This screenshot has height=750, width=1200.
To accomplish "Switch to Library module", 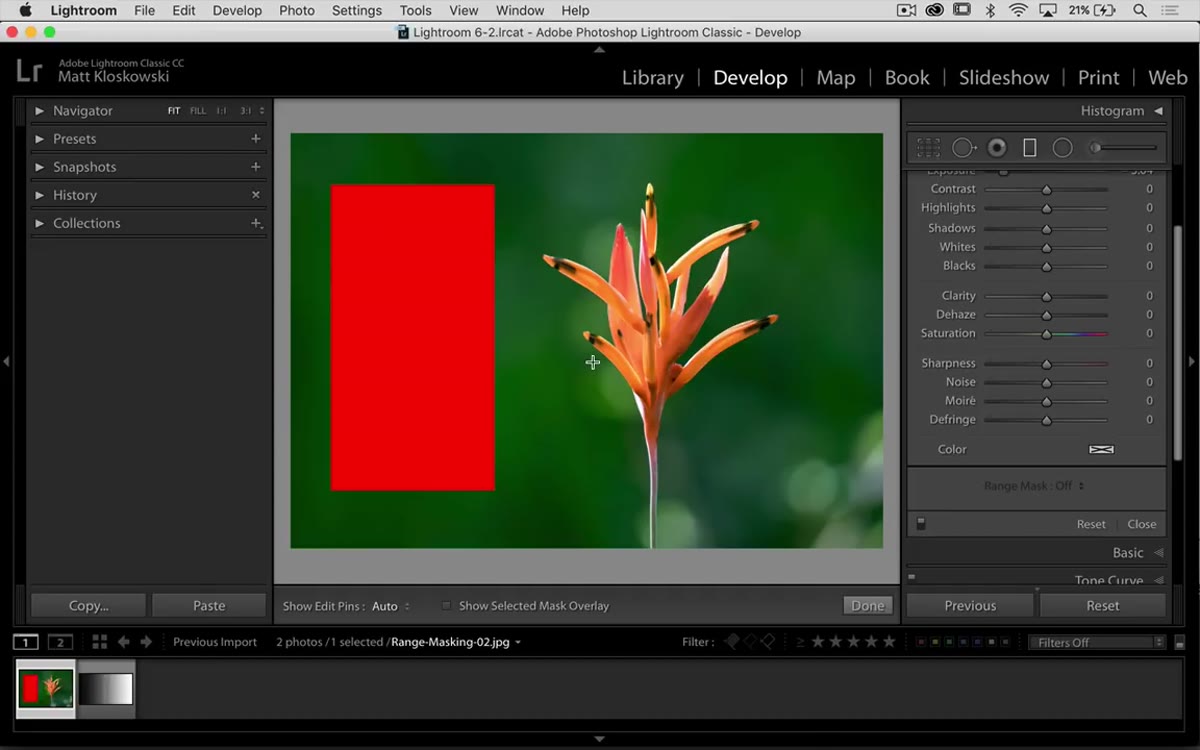I will [x=653, y=78].
